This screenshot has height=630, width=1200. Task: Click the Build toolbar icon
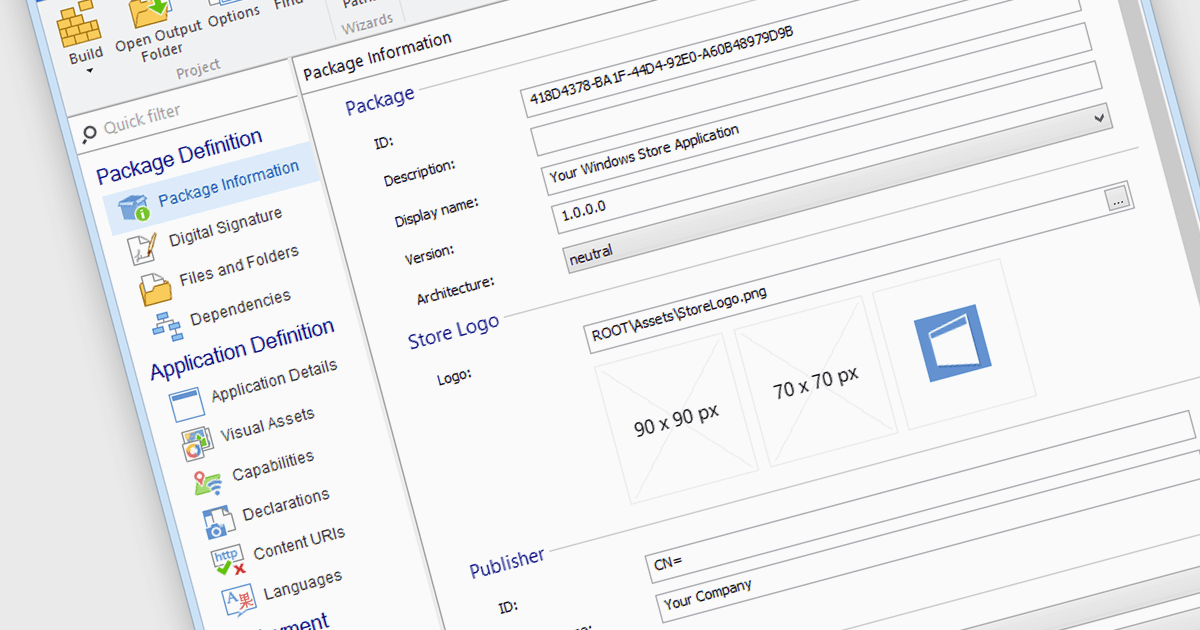tap(81, 24)
